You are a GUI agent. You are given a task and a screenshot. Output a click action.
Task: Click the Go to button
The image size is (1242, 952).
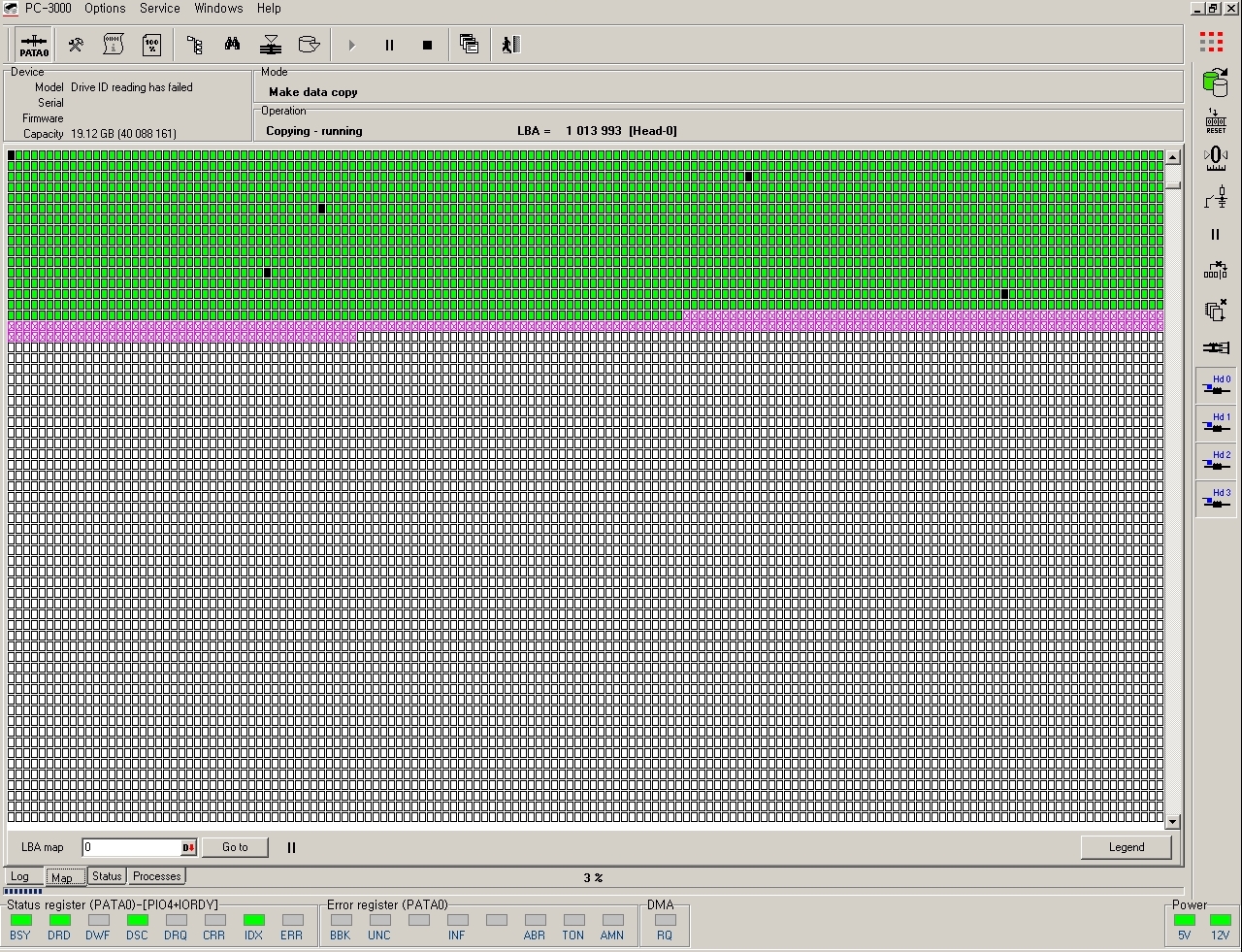pyautogui.click(x=235, y=847)
